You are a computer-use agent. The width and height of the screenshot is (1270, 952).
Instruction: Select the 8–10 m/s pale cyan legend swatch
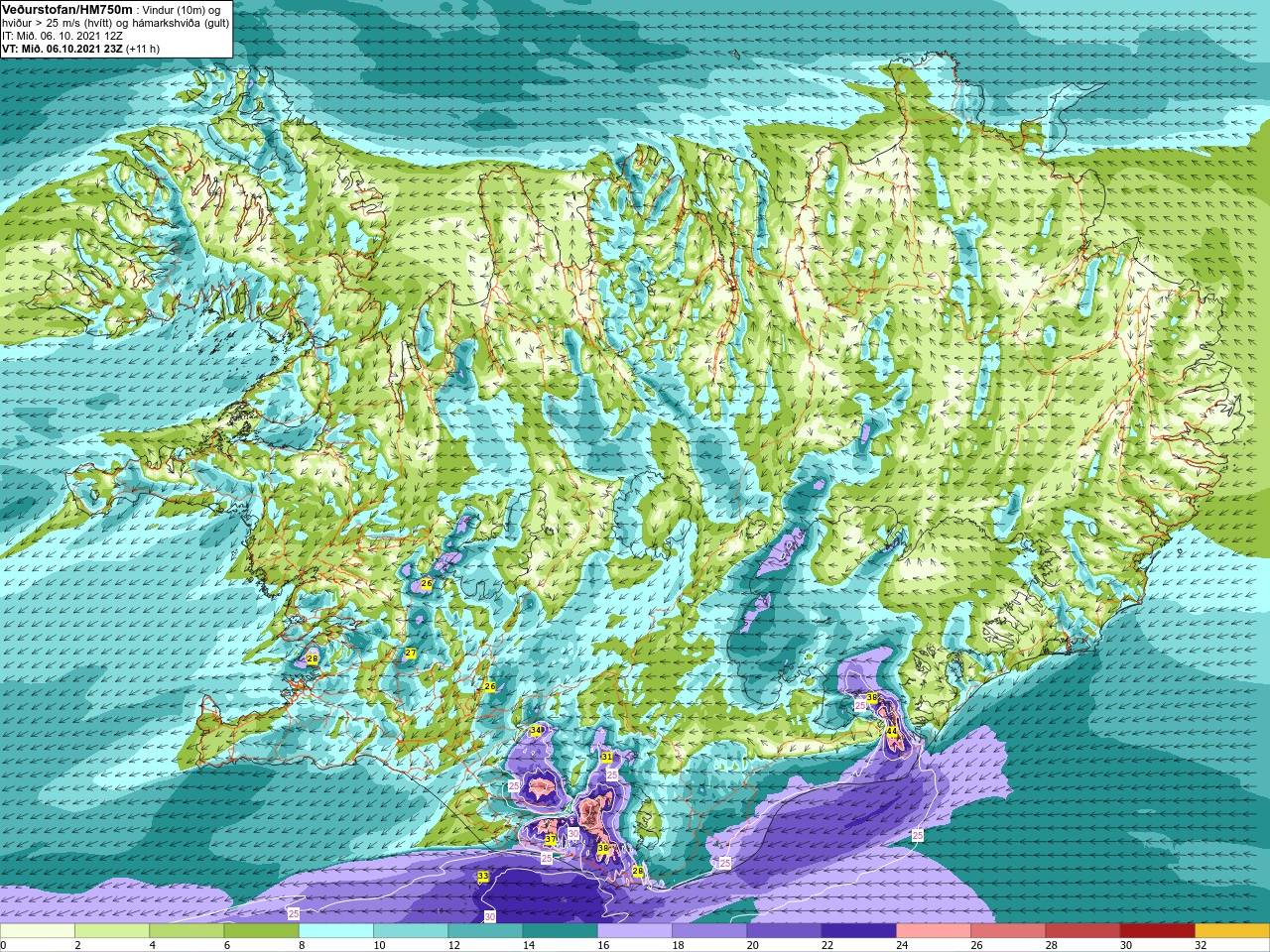point(336,931)
